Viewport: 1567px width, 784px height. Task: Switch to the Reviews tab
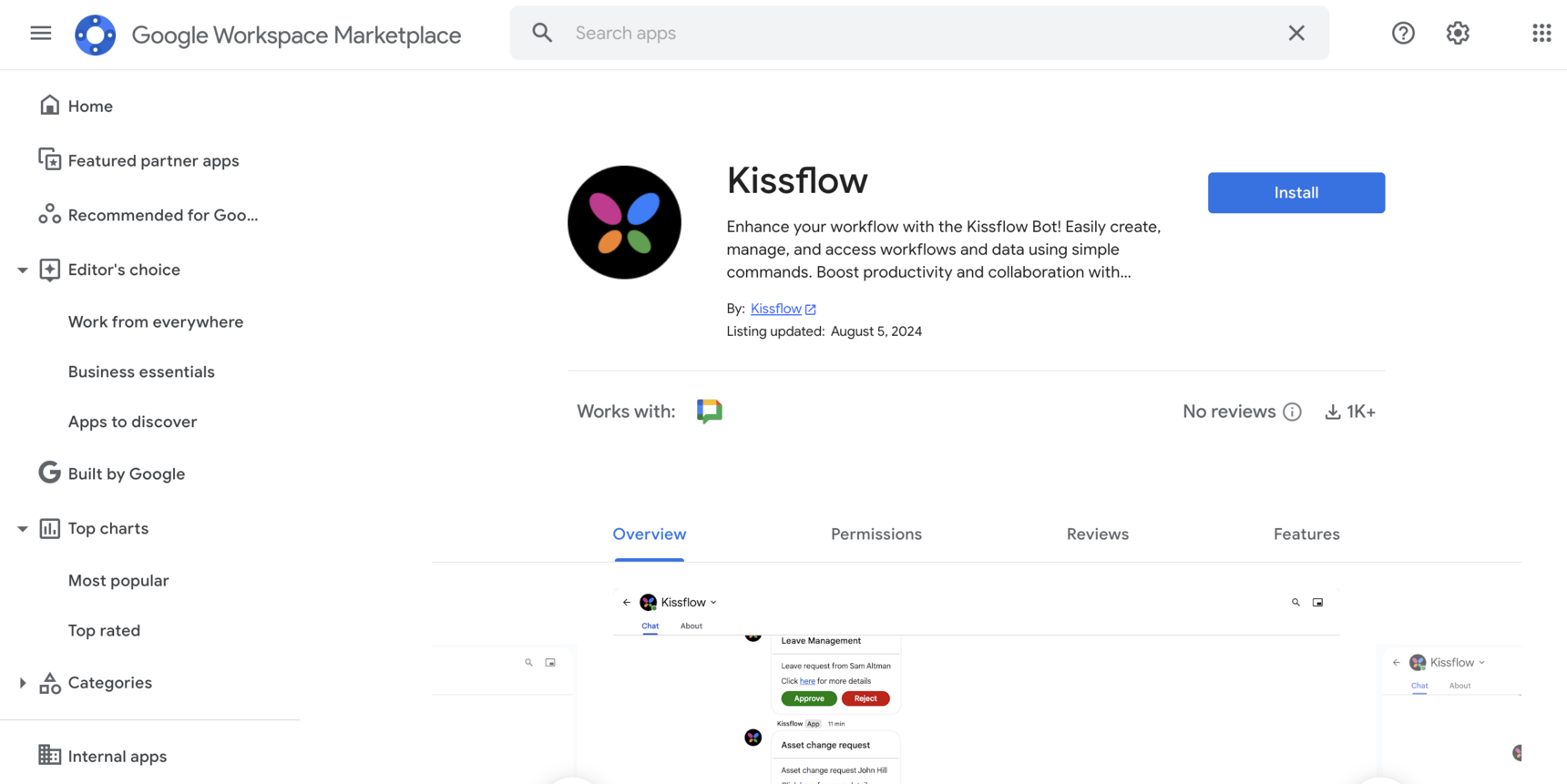click(1098, 535)
